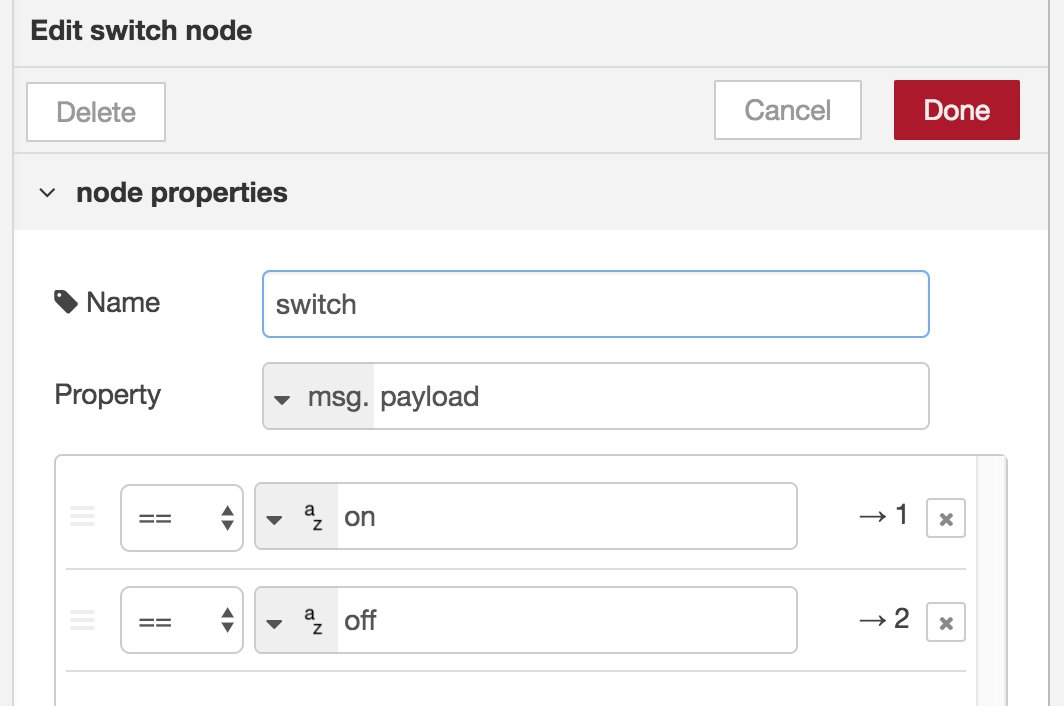Open the == operator dropdown for rule 1
This screenshot has height=706, width=1064.
click(182, 517)
